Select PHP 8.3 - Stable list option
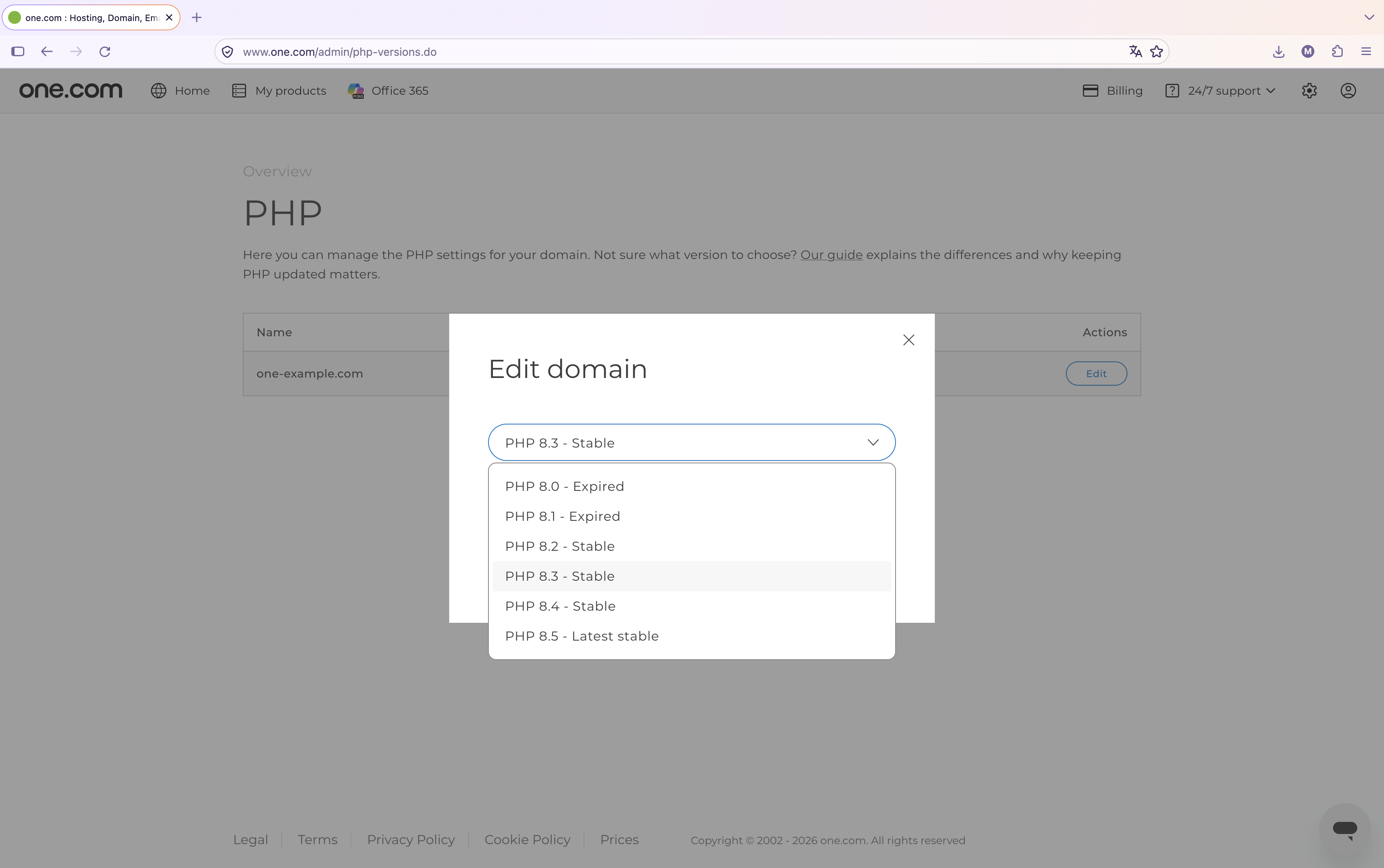This screenshot has width=1384, height=868. click(x=692, y=576)
